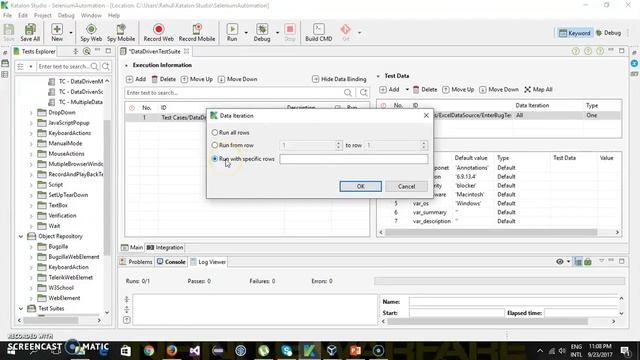The height and width of the screenshot is (360, 640).
Task: Switch to Debug perspective
Action: [x=608, y=33]
